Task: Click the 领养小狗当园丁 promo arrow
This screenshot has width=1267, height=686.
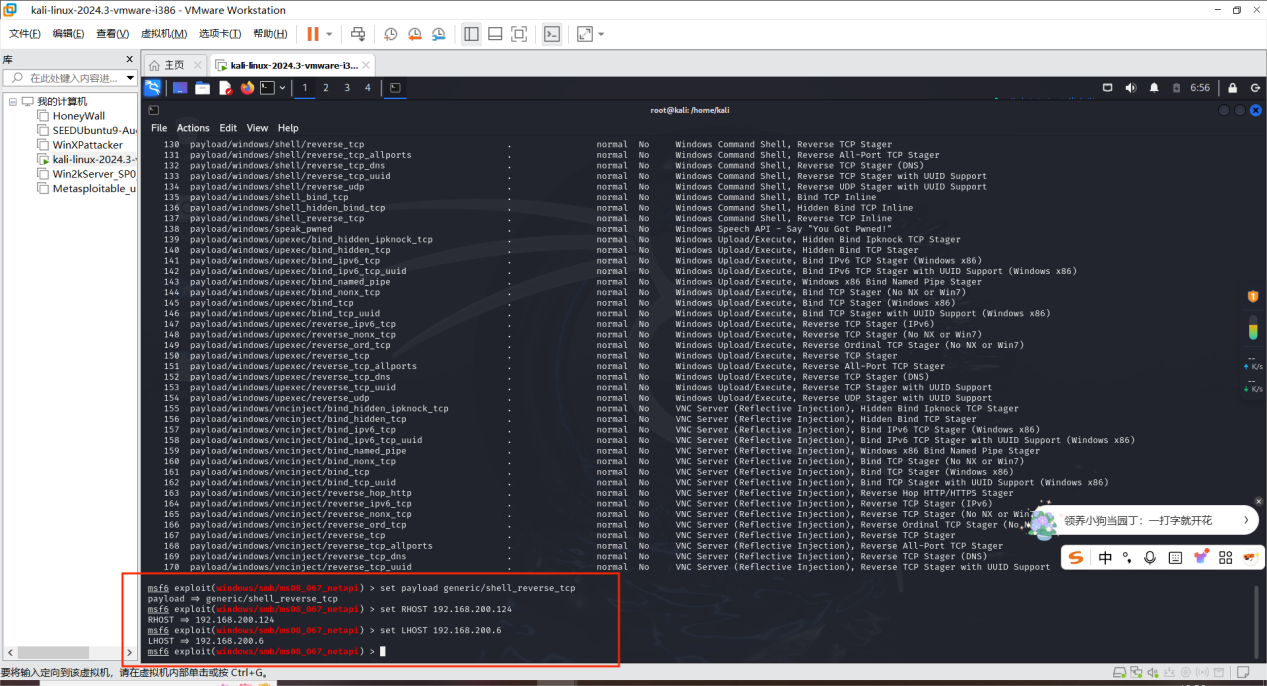Action: pos(1245,520)
